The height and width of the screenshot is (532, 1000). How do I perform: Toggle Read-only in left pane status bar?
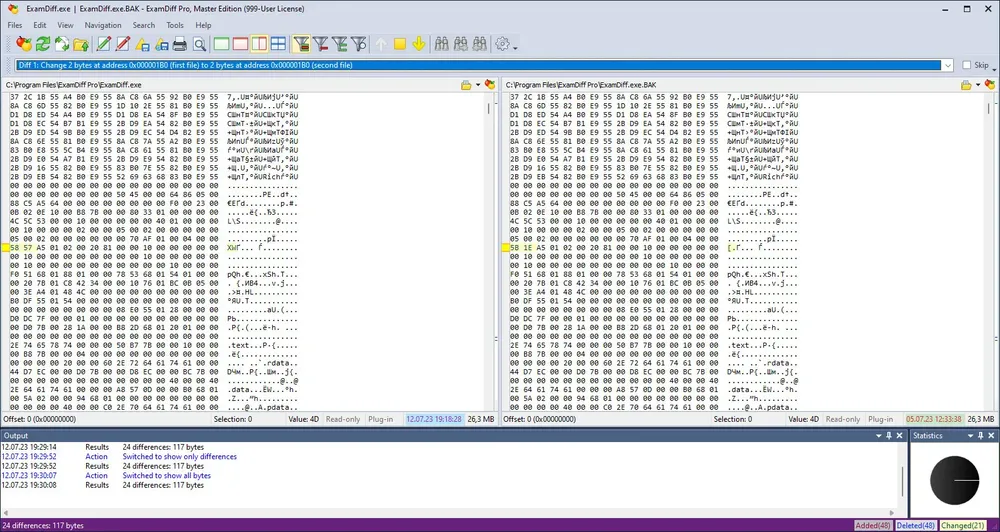pos(342,419)
